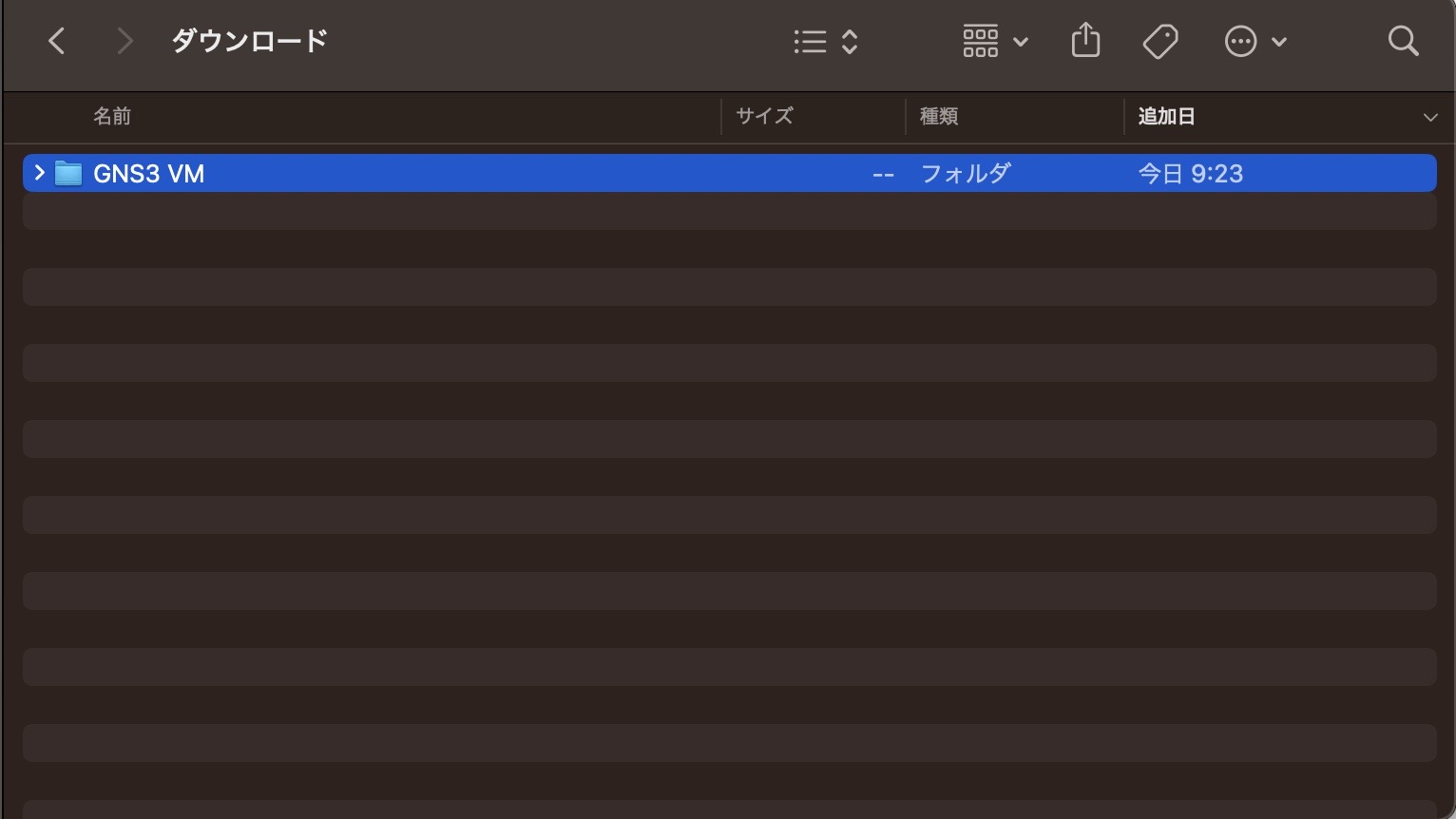
Task: Click the grouping icon in the toolbar
Action: 980,41
